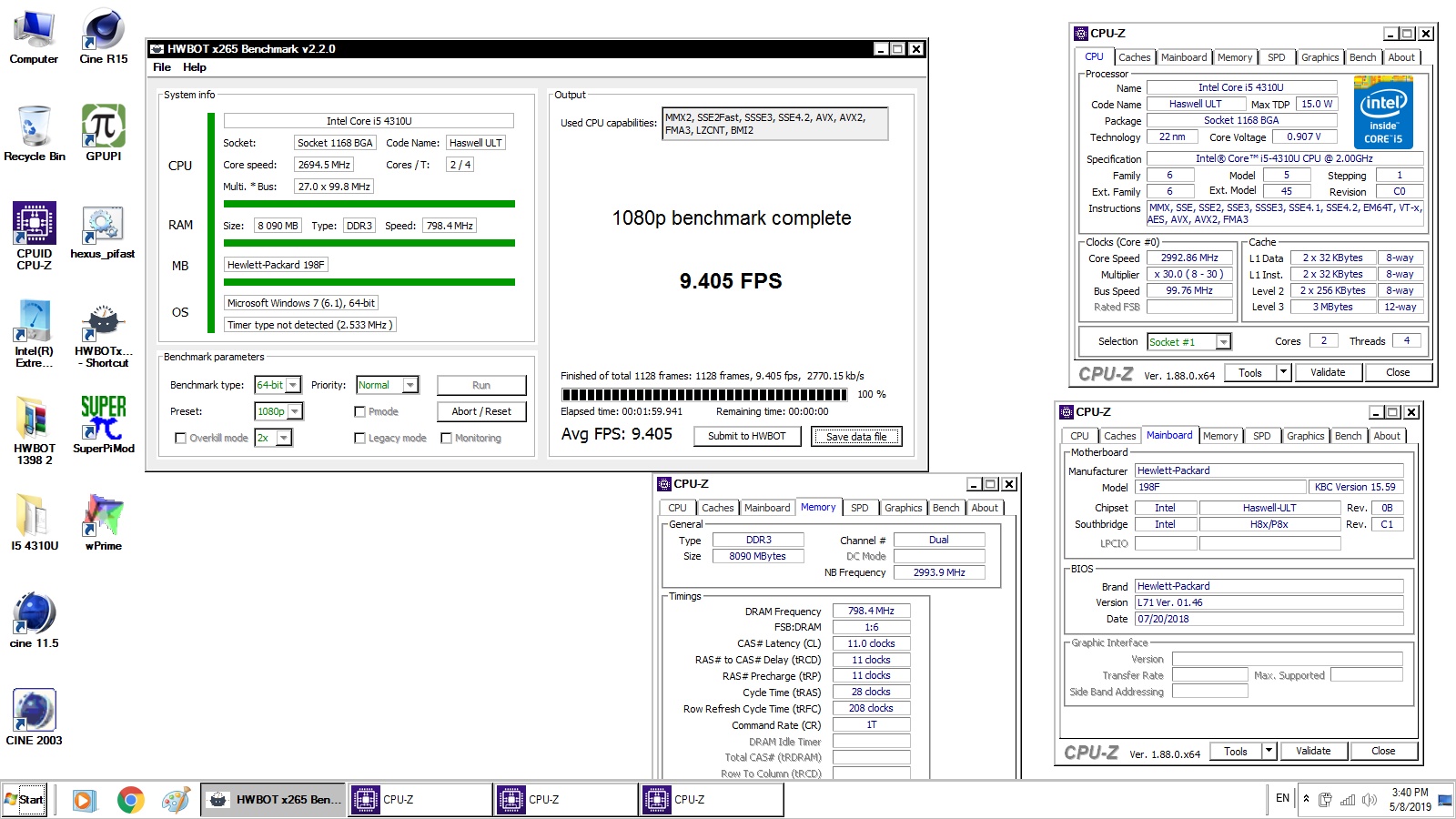The height and width of the screenshot is (819, 1456).
Task: Open Graphics tab in Mainboard CPU-Z window
Action: click(x=1305, y=436)
